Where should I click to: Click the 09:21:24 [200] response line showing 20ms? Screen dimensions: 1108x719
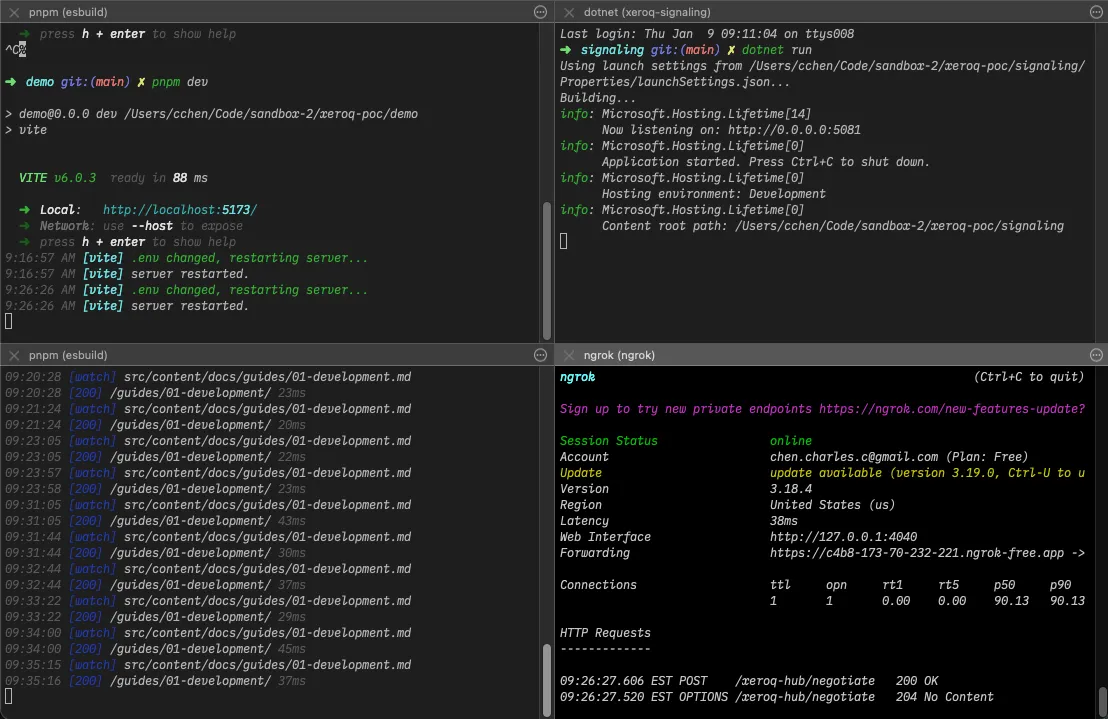point(155,425)
